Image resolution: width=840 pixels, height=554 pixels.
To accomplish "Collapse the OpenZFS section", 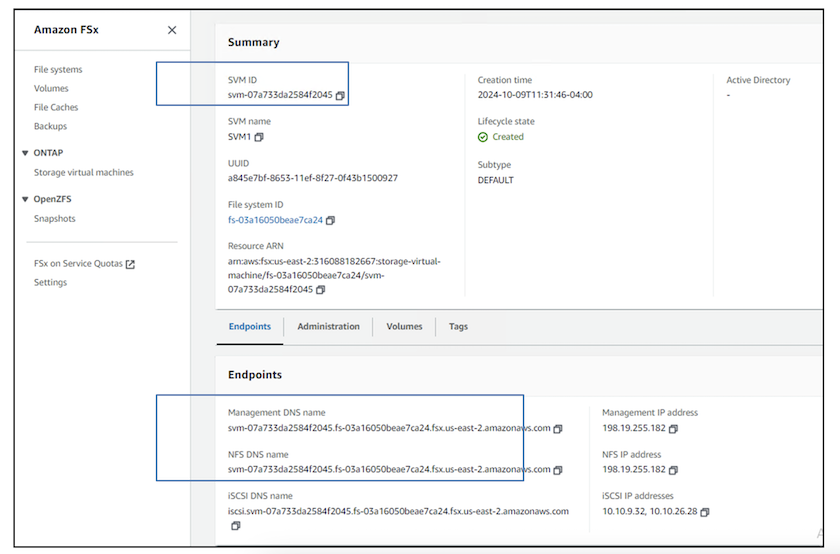I will (25, 199).
